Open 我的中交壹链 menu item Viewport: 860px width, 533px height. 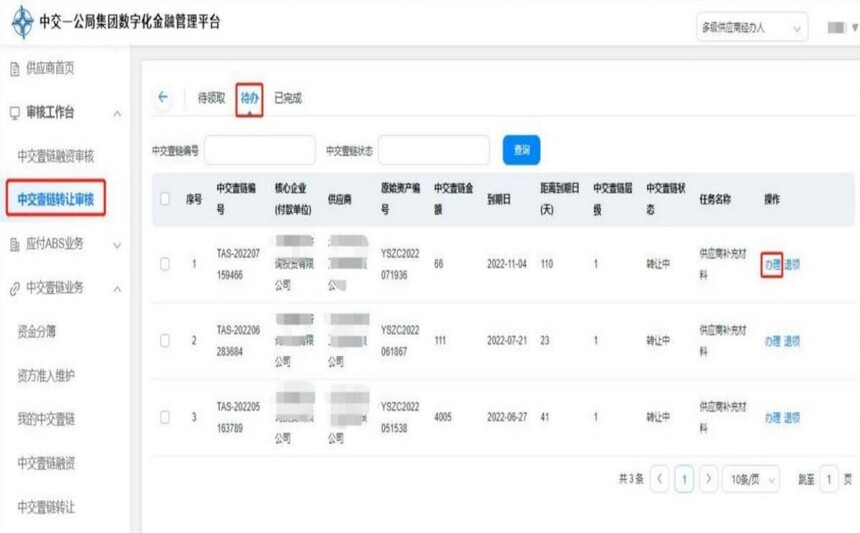[46, 419]
